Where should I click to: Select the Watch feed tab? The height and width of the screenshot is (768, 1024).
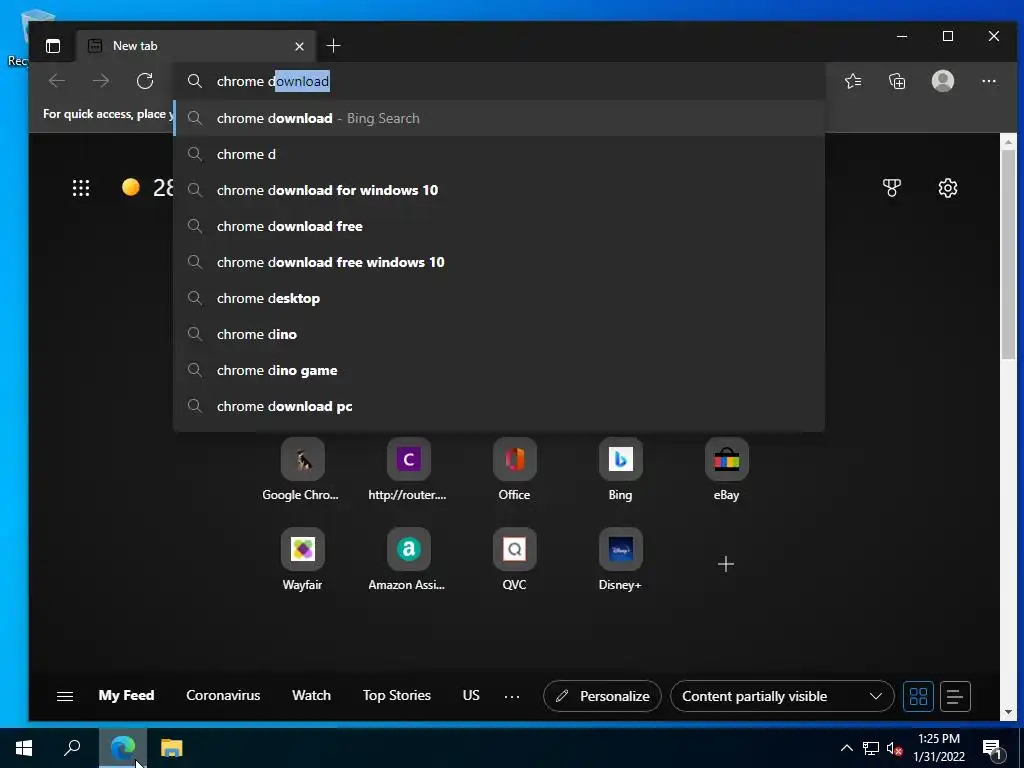coord(312,696)
